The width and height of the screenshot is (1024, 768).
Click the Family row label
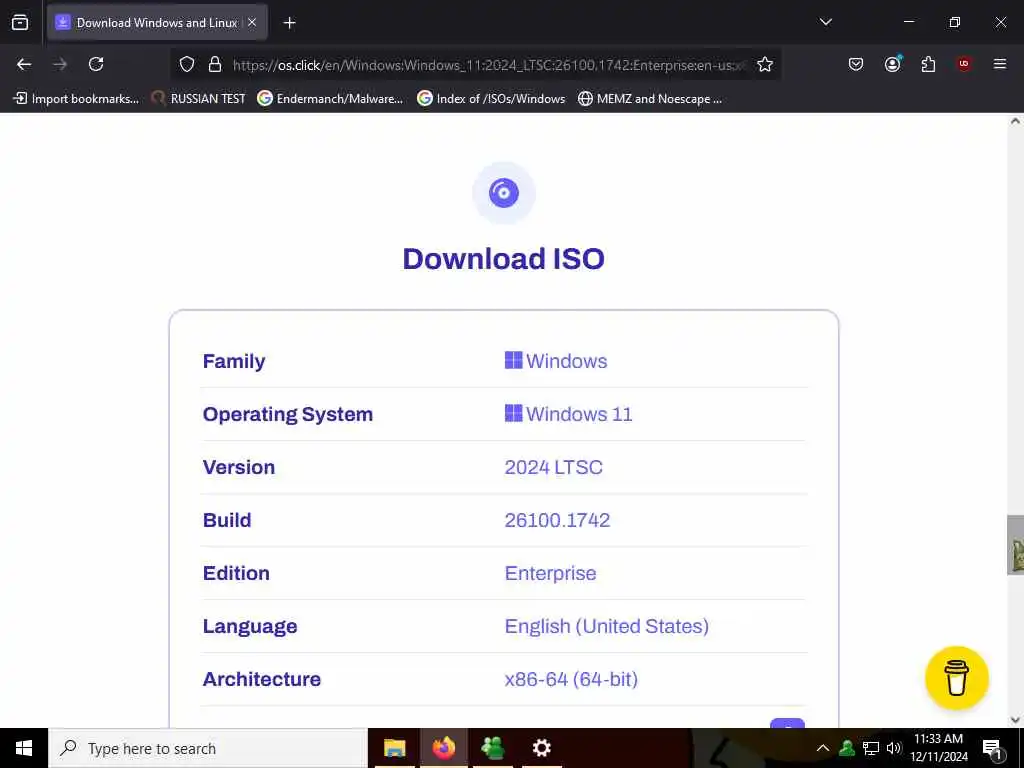(x=234, y=361)
